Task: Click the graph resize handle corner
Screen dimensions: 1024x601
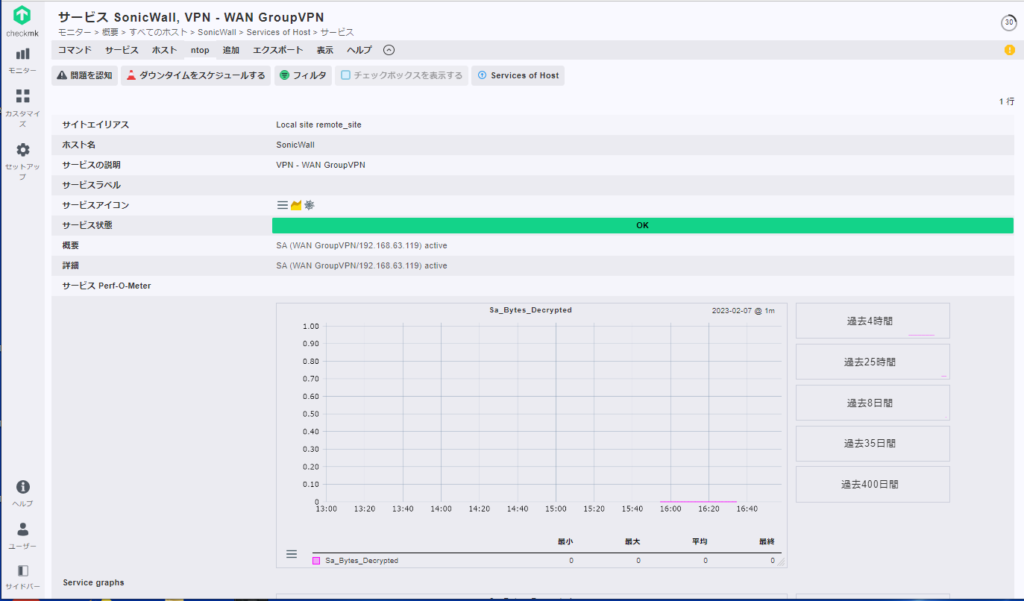Action: [x=781, y=562]
